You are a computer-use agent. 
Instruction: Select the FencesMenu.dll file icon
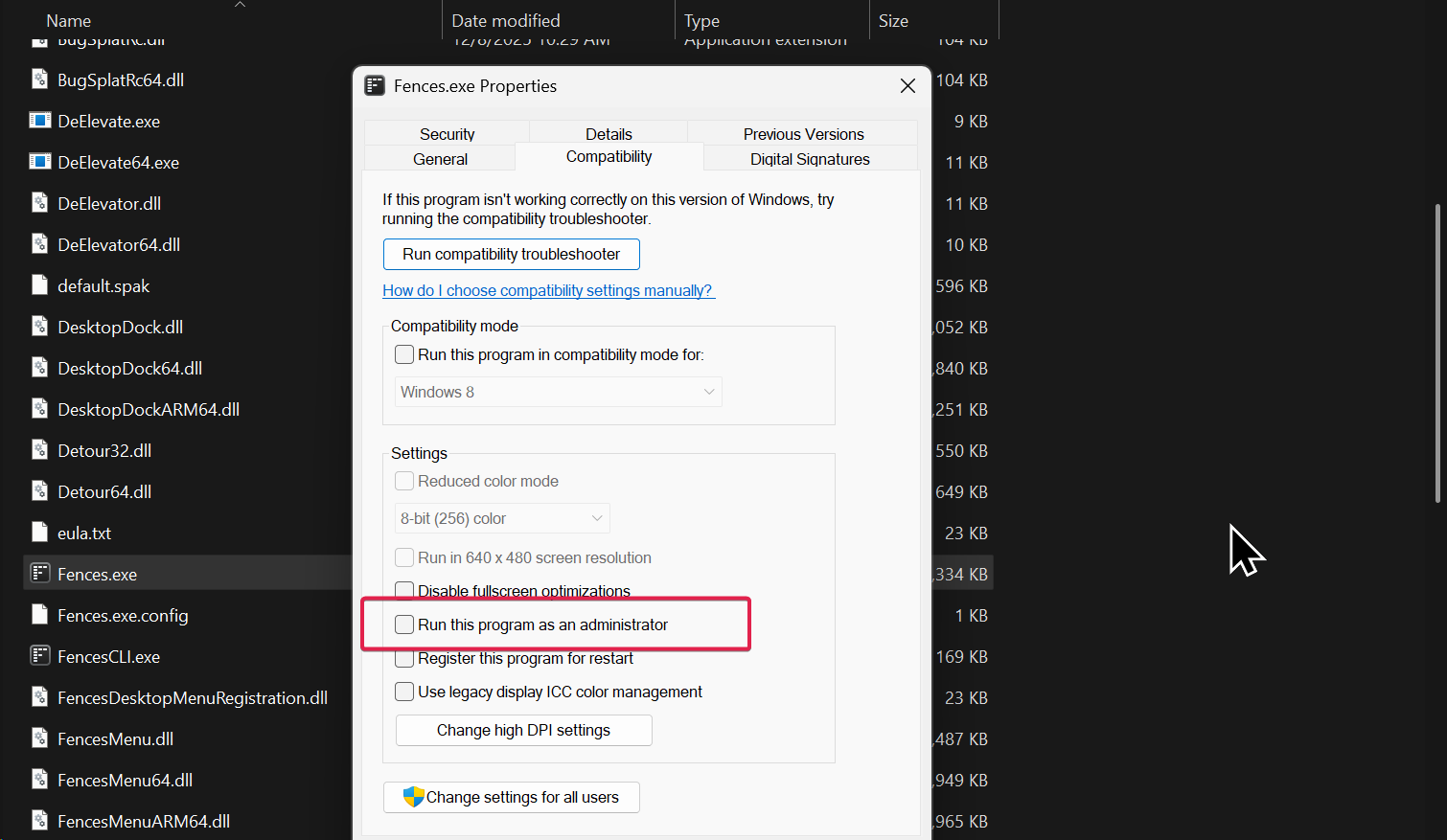[39, 738]
